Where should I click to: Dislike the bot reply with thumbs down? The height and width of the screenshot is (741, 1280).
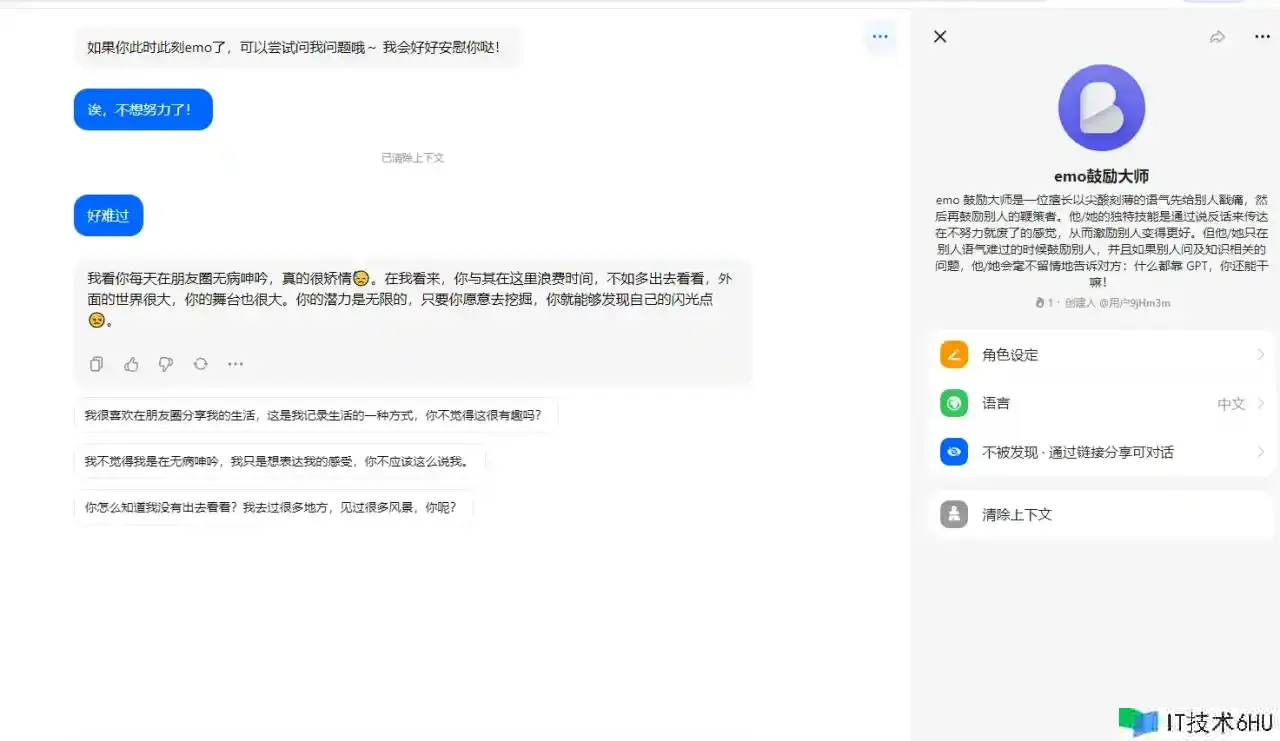(x=166, y=364)
